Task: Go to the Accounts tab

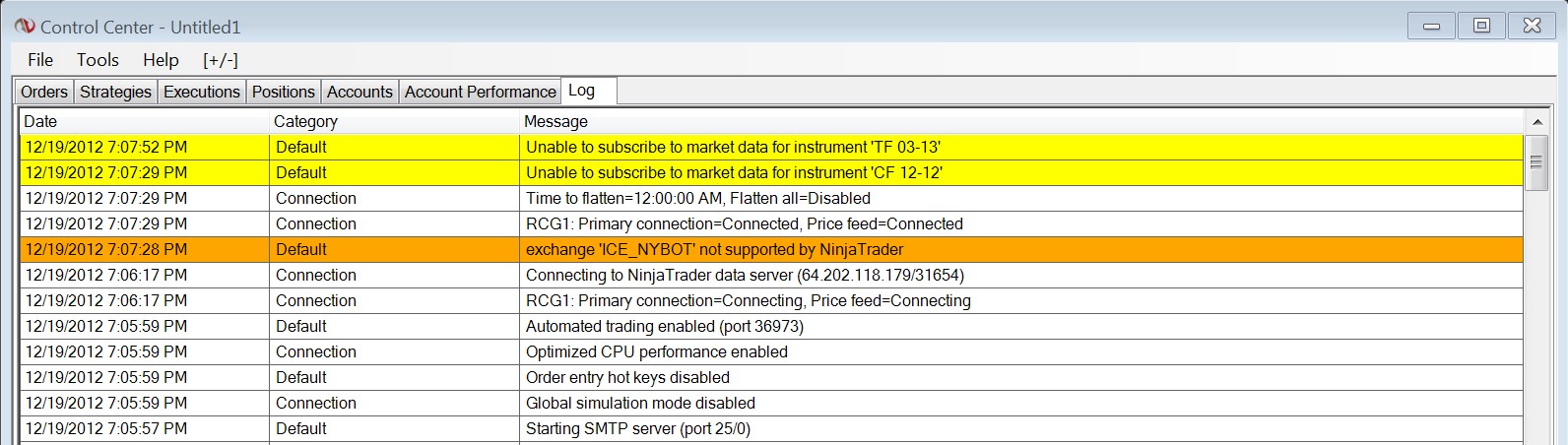Action: pos(359,92)
